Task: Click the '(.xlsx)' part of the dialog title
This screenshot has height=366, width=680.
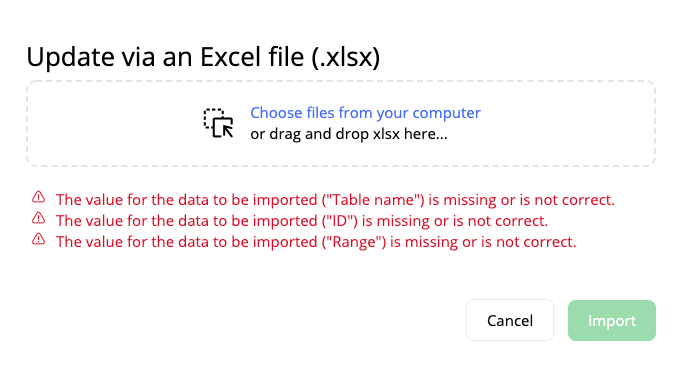Action: click(346, 57)
